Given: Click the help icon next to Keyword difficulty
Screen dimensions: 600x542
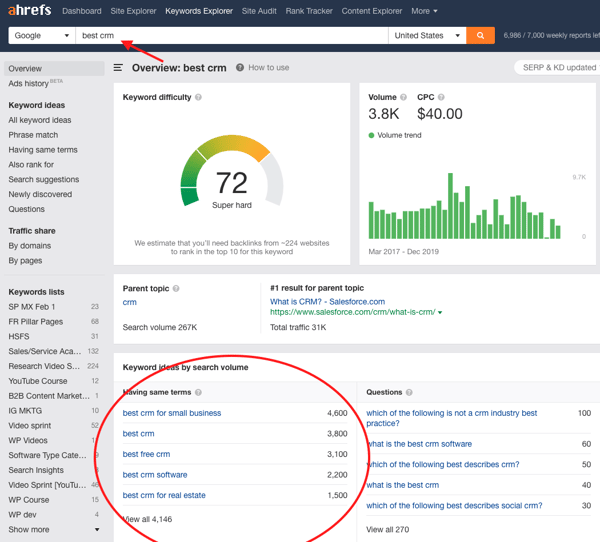Looking at the screenshot, I should (199, 98).
